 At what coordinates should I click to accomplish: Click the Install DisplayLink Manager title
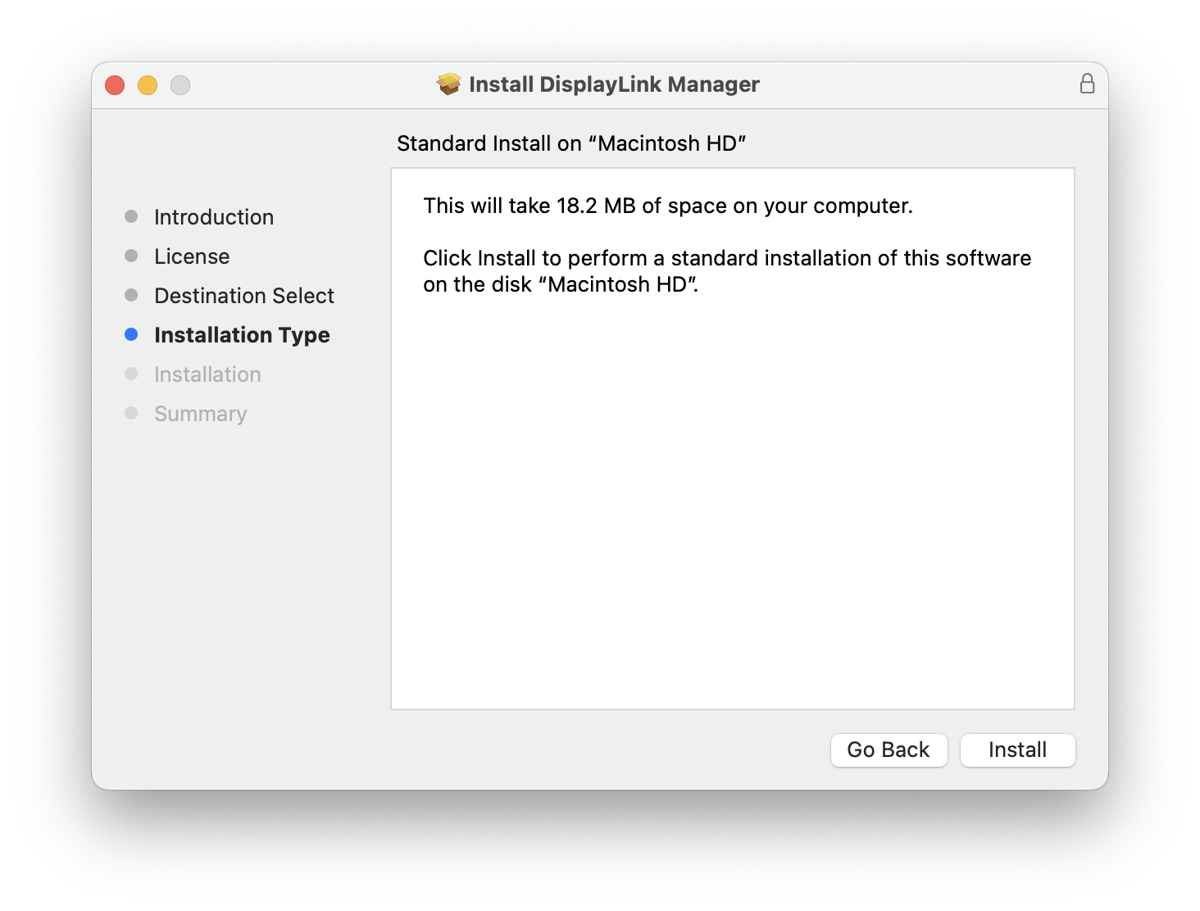point(613,84)
